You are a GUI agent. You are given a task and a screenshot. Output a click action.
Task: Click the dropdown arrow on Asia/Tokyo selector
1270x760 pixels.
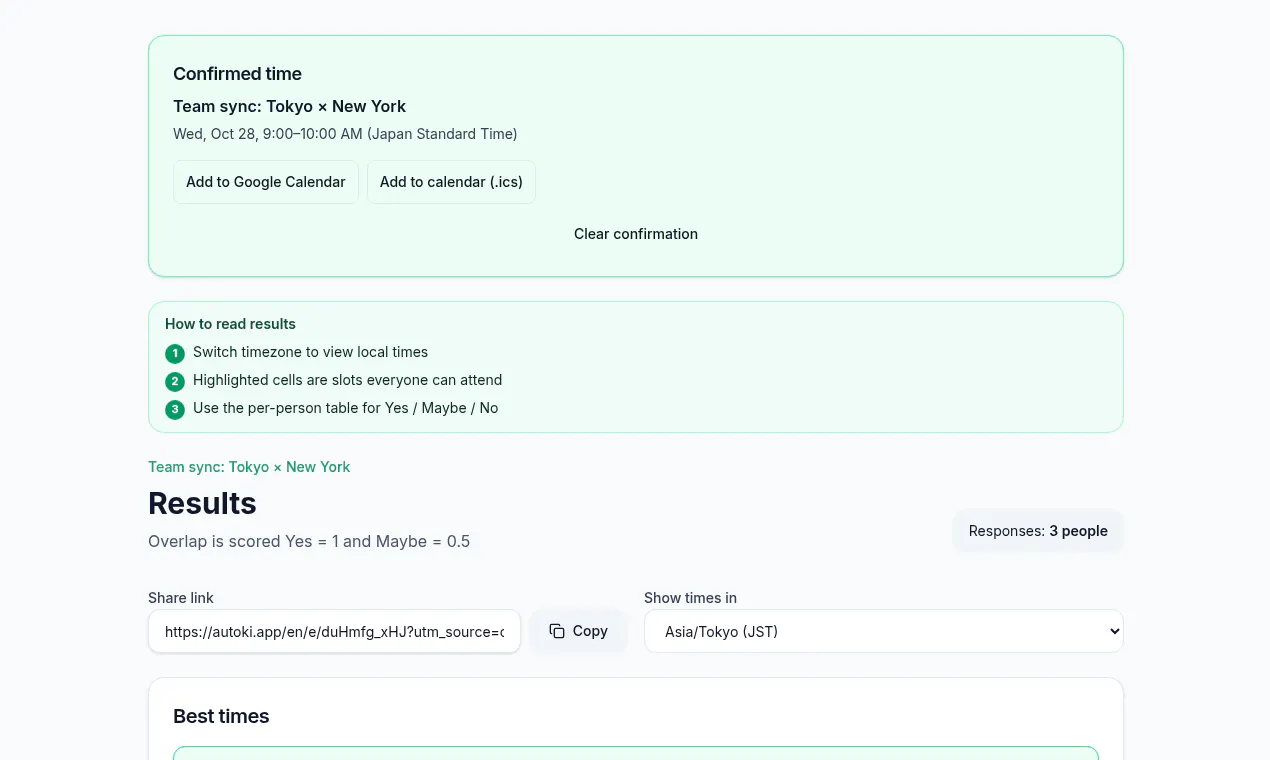coord(1115,631)
